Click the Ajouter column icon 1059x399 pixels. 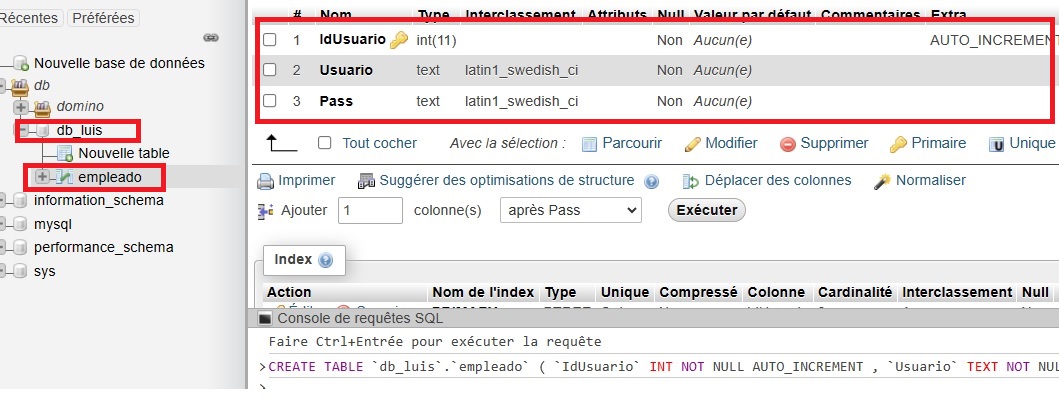coord(265,211)
